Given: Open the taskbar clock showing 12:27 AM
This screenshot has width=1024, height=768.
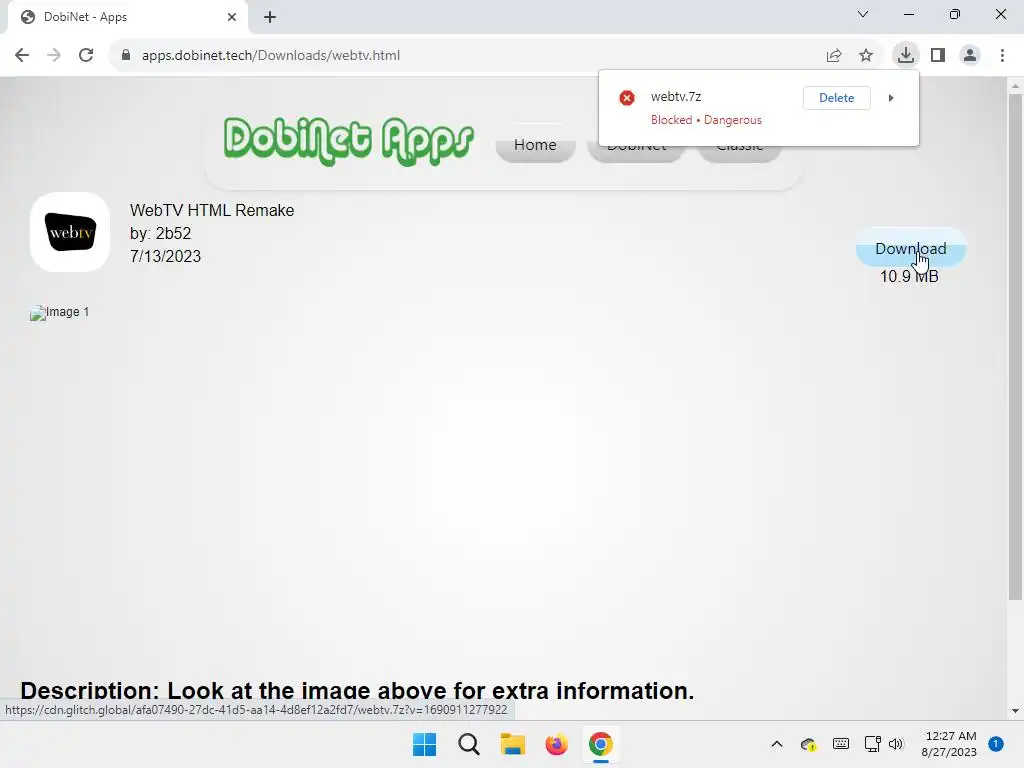Looking at the screenshot, I should (x=950, y=744).
